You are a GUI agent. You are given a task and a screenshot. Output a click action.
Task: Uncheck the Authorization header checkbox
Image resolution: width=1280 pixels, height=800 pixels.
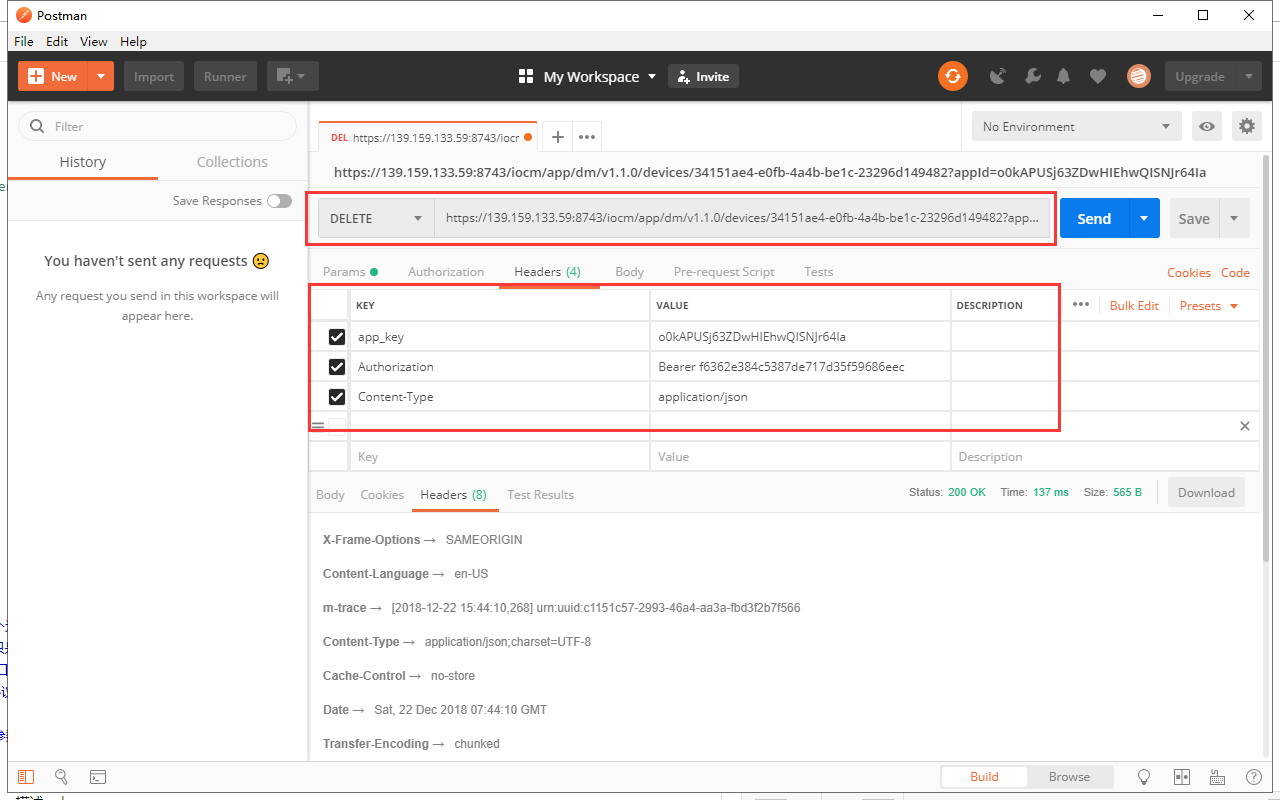pyautogui.click(x=337, y=367)
